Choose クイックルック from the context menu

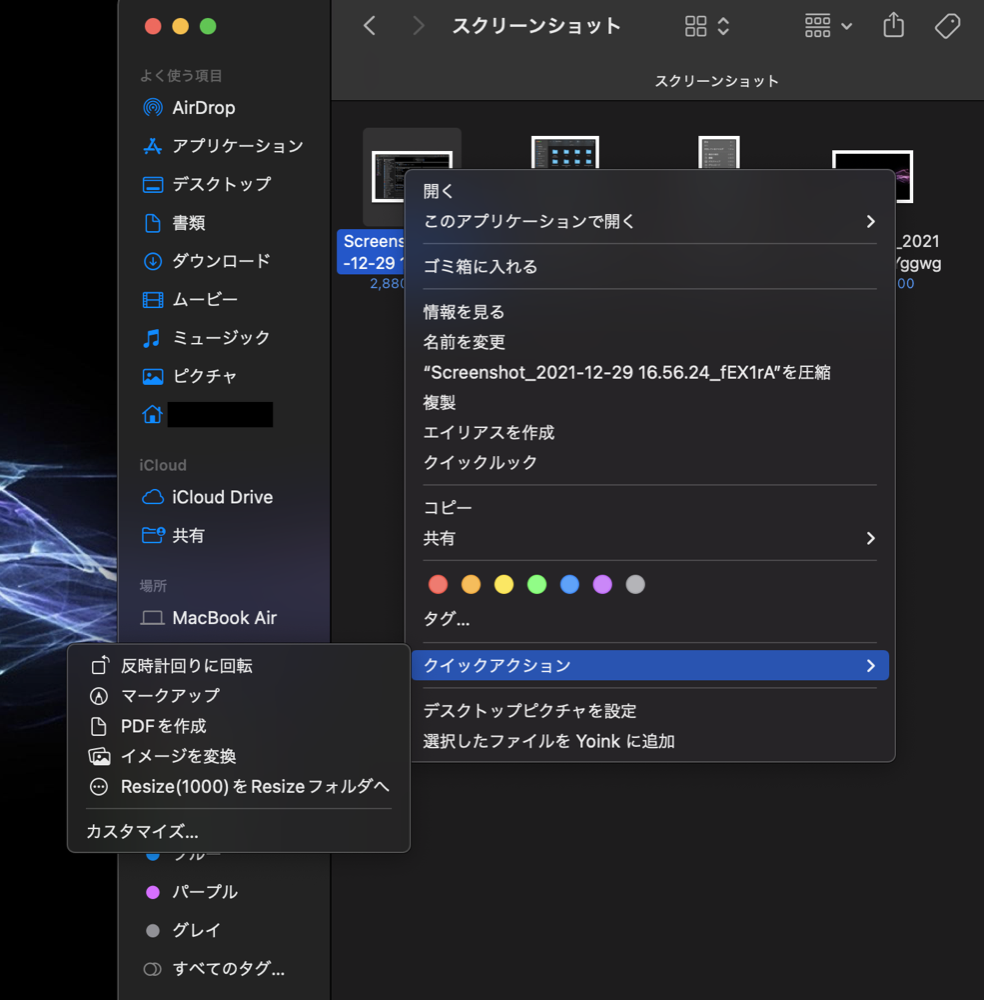tap(650, 462)
